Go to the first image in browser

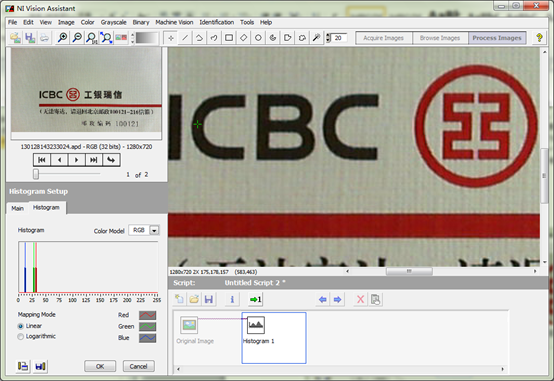[42, 160]
